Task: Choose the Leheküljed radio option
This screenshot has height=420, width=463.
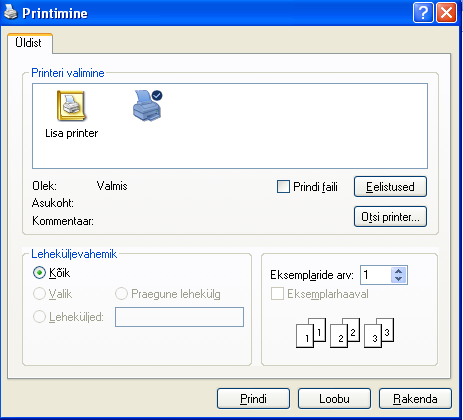Action: tap(39, 317)
